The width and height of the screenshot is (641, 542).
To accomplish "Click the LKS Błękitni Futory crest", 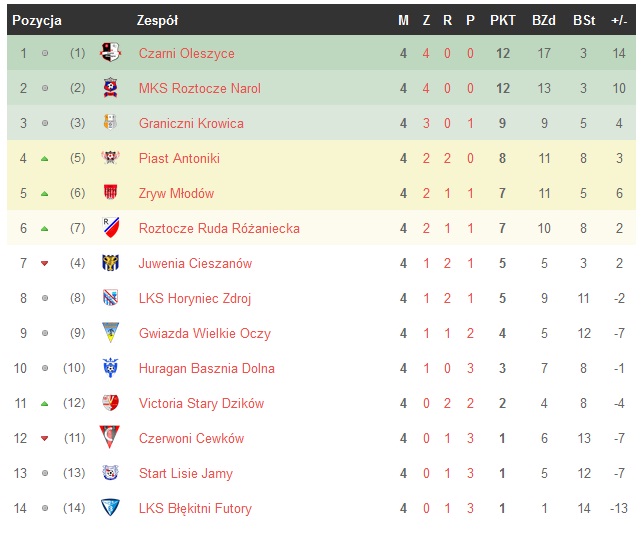I will (x=110, y=508).
